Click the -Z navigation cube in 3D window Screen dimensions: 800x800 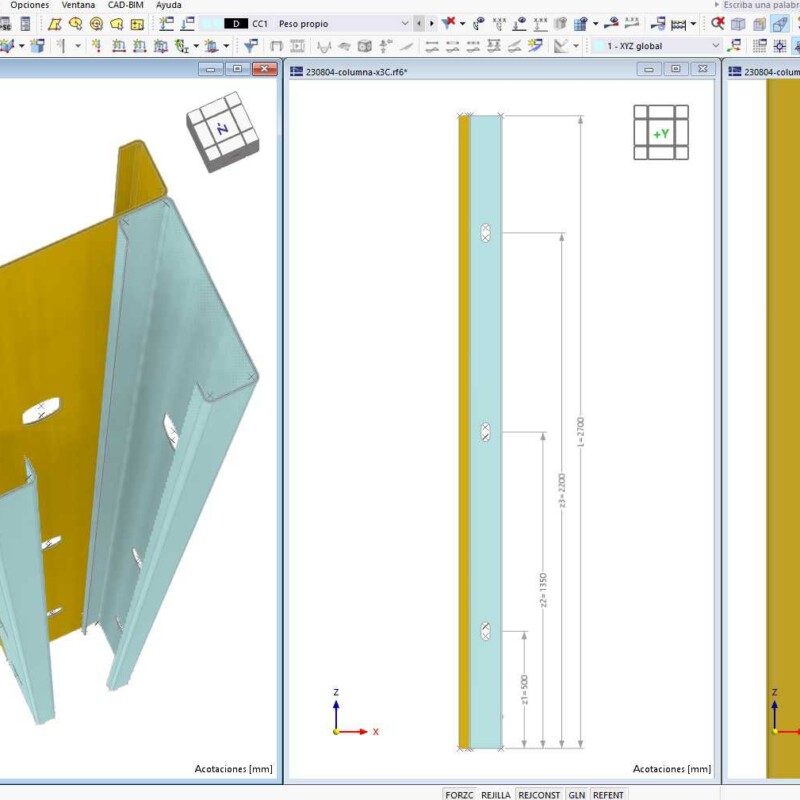point(222,132)
